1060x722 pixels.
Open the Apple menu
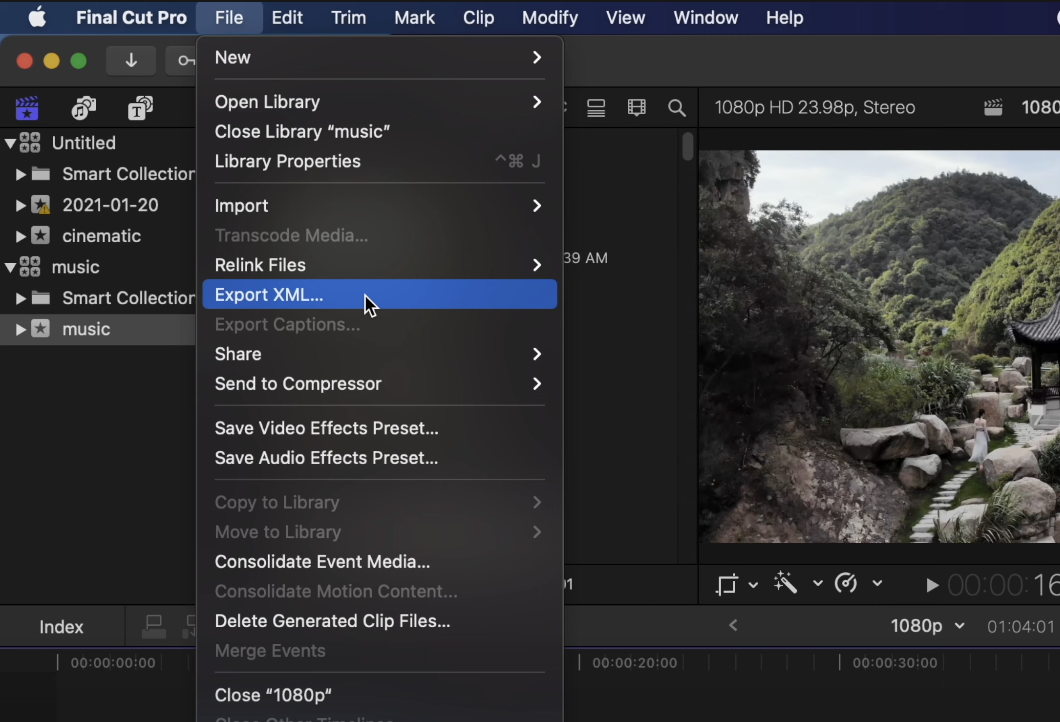[x=37, y=18]
